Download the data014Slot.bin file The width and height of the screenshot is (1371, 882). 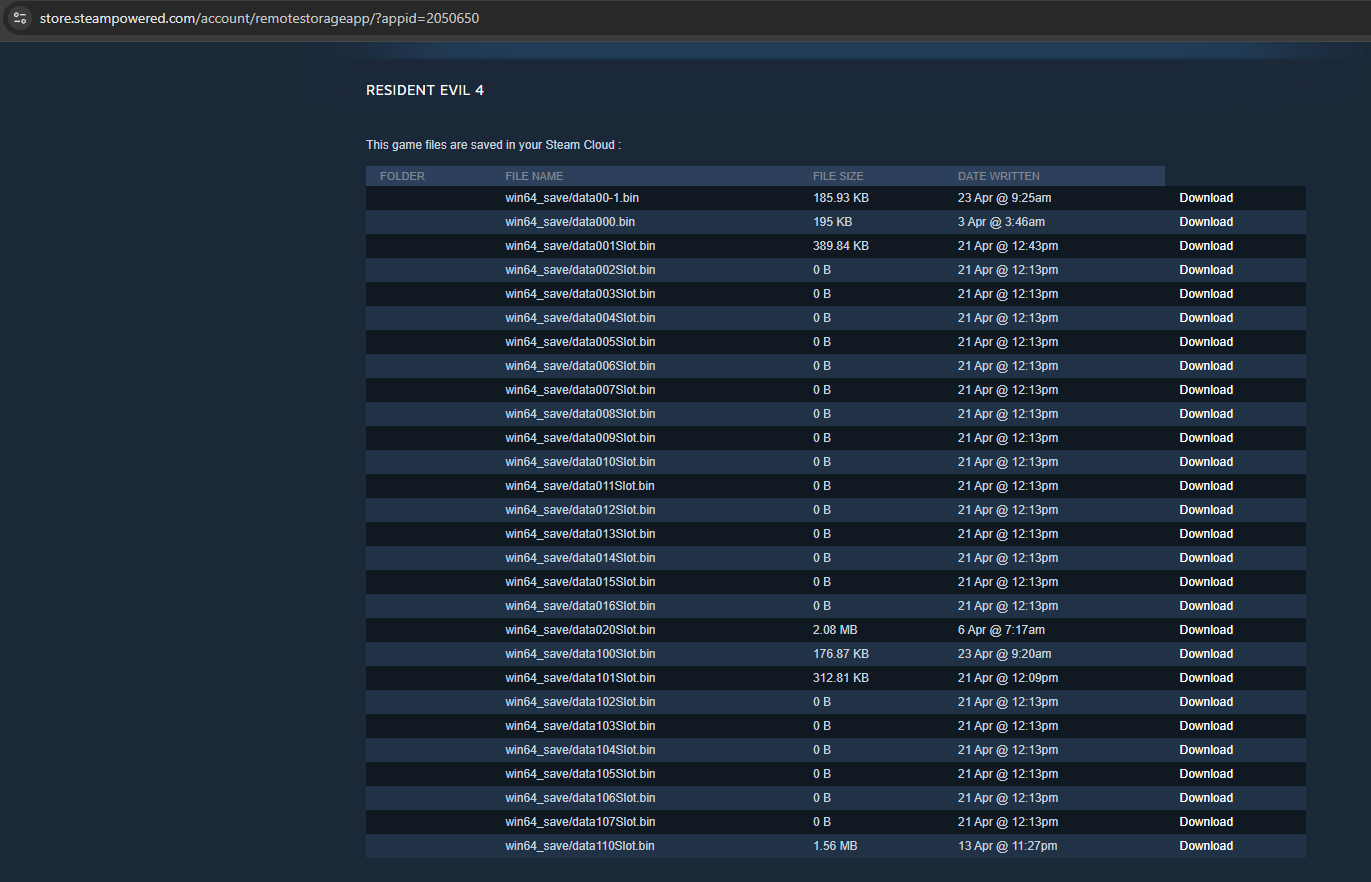pos(1206,558)
